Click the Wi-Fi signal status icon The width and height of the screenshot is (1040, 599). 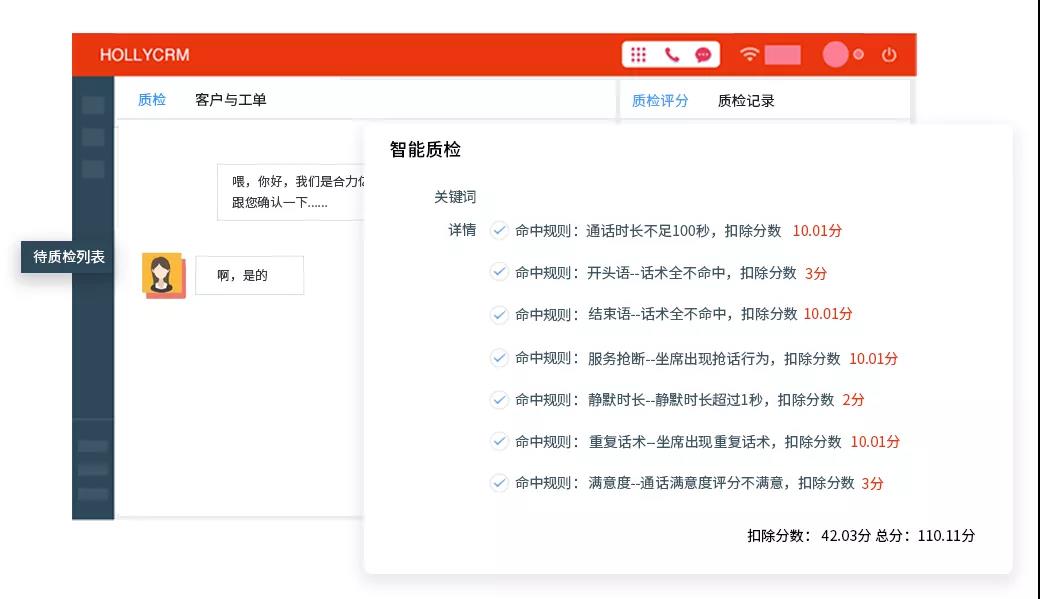(x=749, y=54)
